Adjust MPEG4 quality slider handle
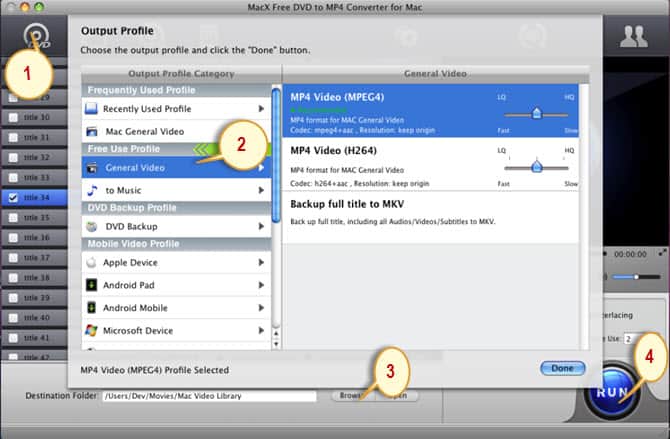 [537, 113]
